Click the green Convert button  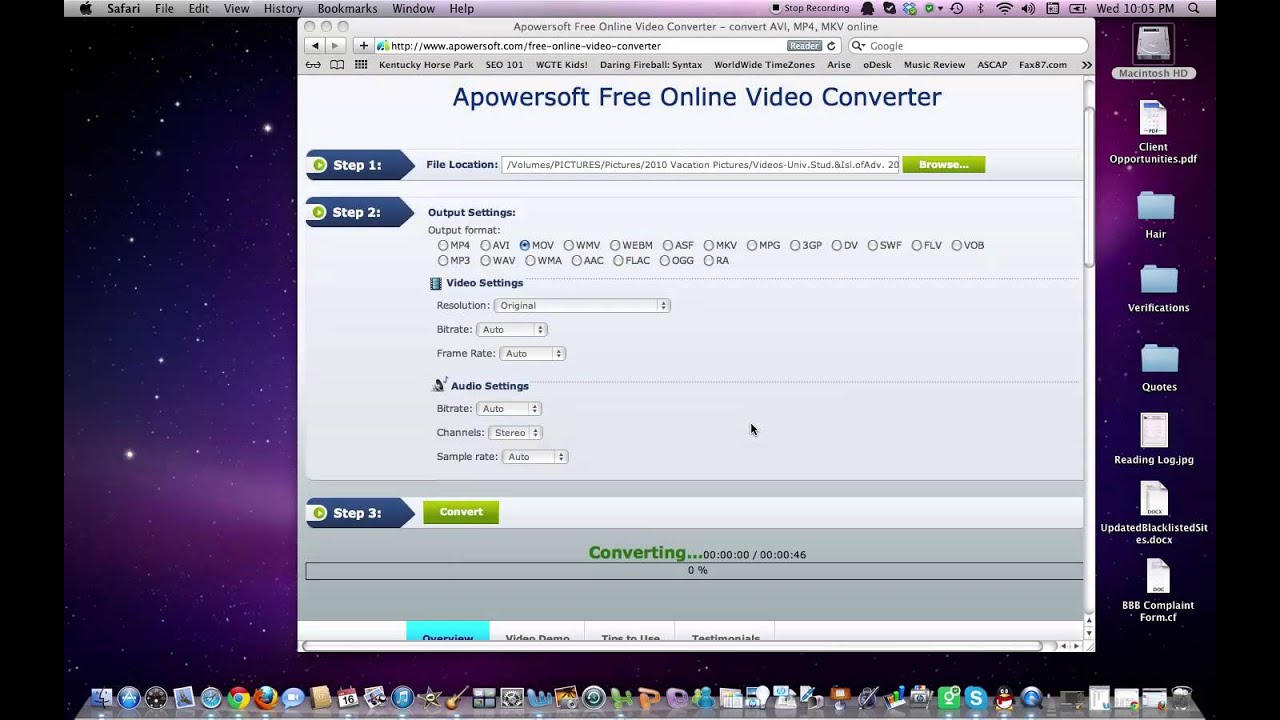coord(461,512)
